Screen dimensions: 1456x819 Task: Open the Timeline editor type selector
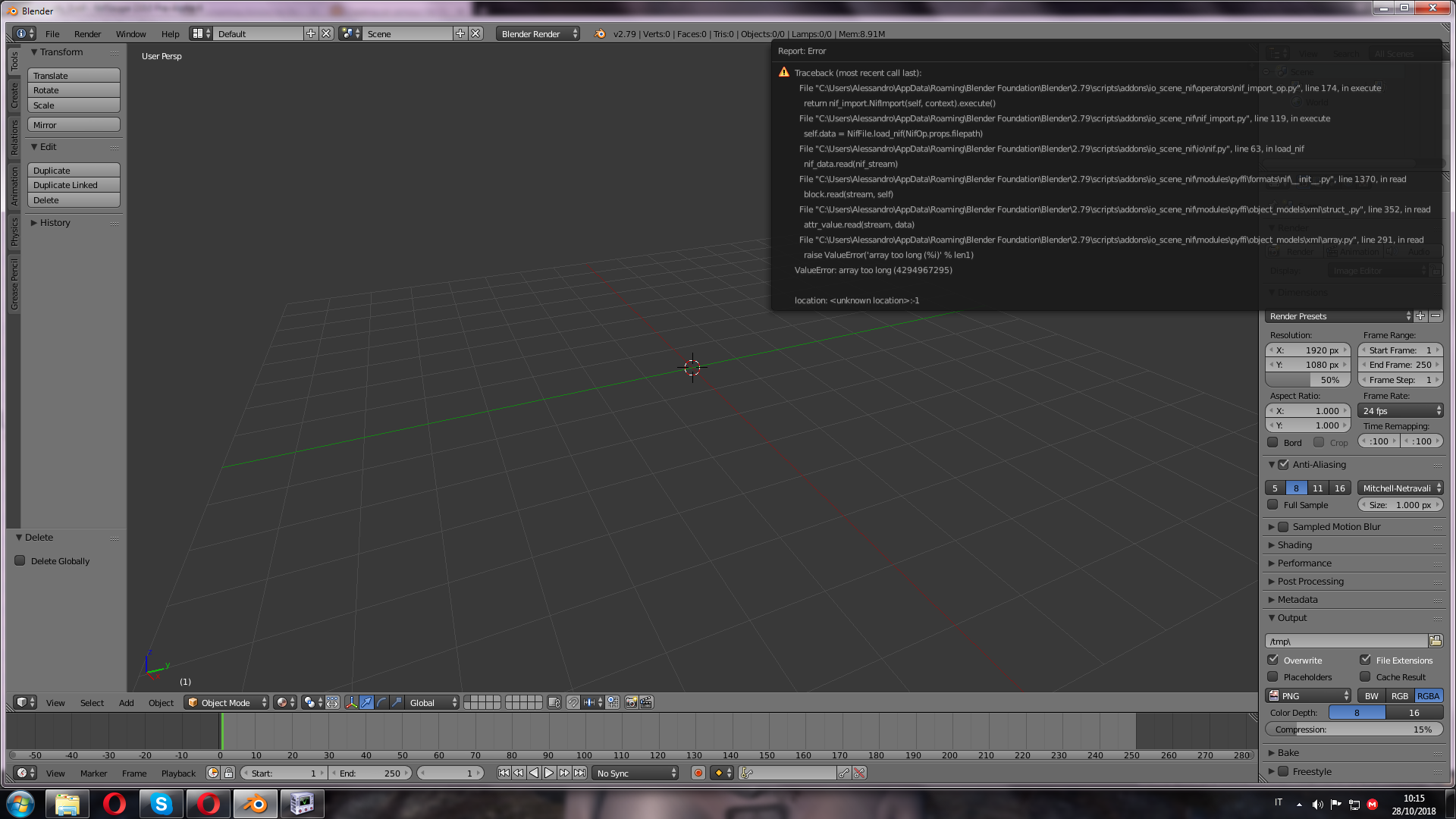(25, 773)
